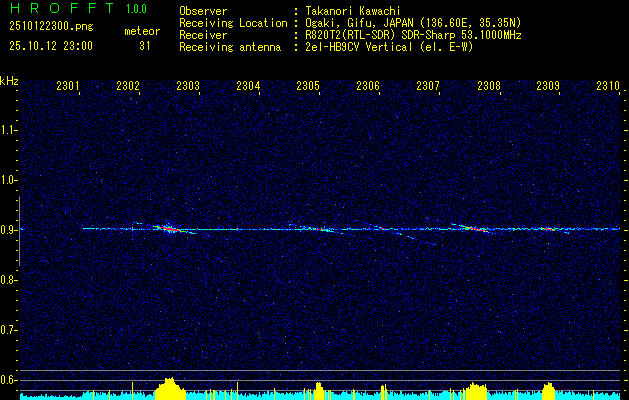Click the 2301 time marker

68,85
